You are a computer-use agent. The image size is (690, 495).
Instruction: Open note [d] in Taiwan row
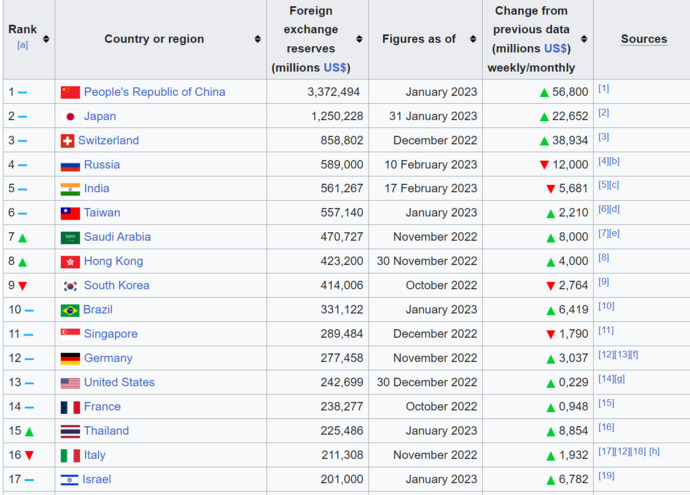614,209
